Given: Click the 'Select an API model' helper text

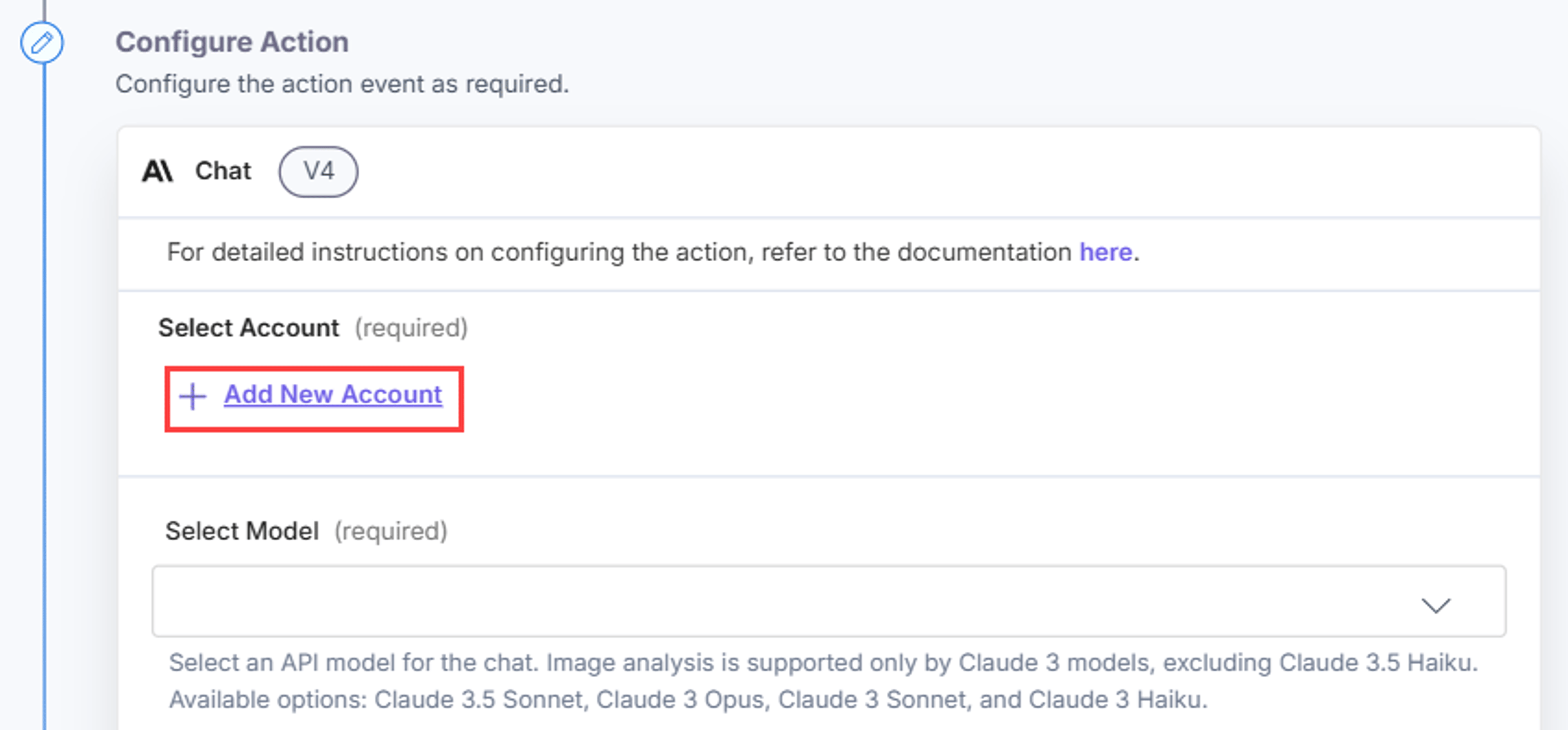Looking at the screenshot, I should coord(823,663).
